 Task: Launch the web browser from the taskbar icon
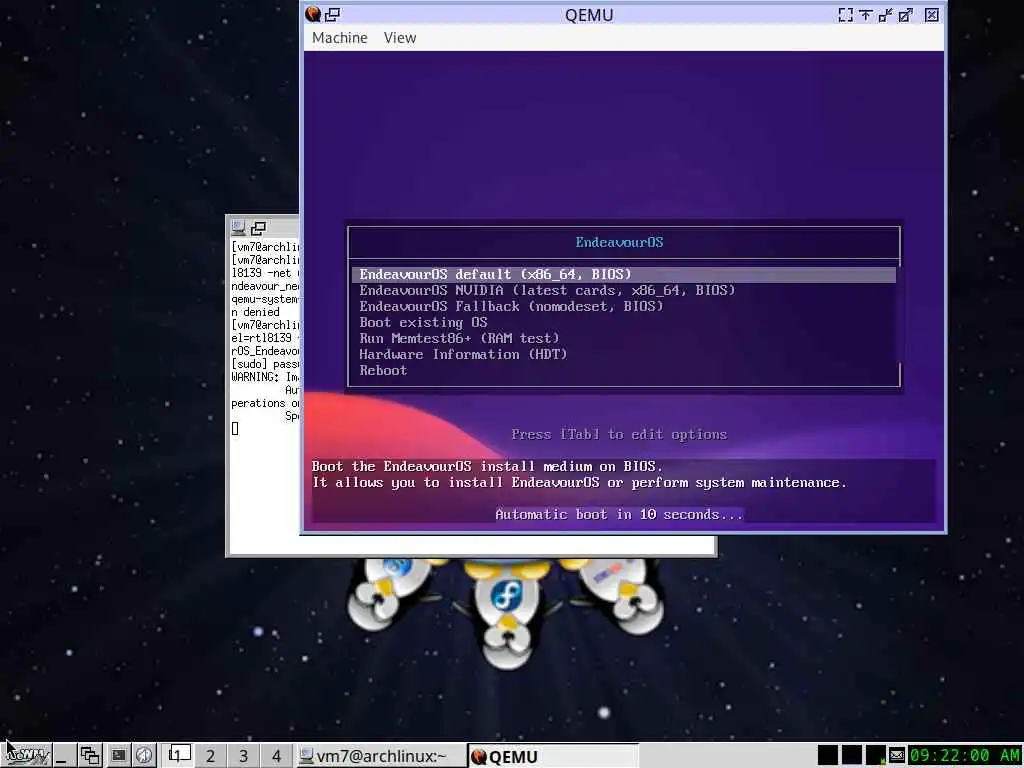click(x=144, y=756)
